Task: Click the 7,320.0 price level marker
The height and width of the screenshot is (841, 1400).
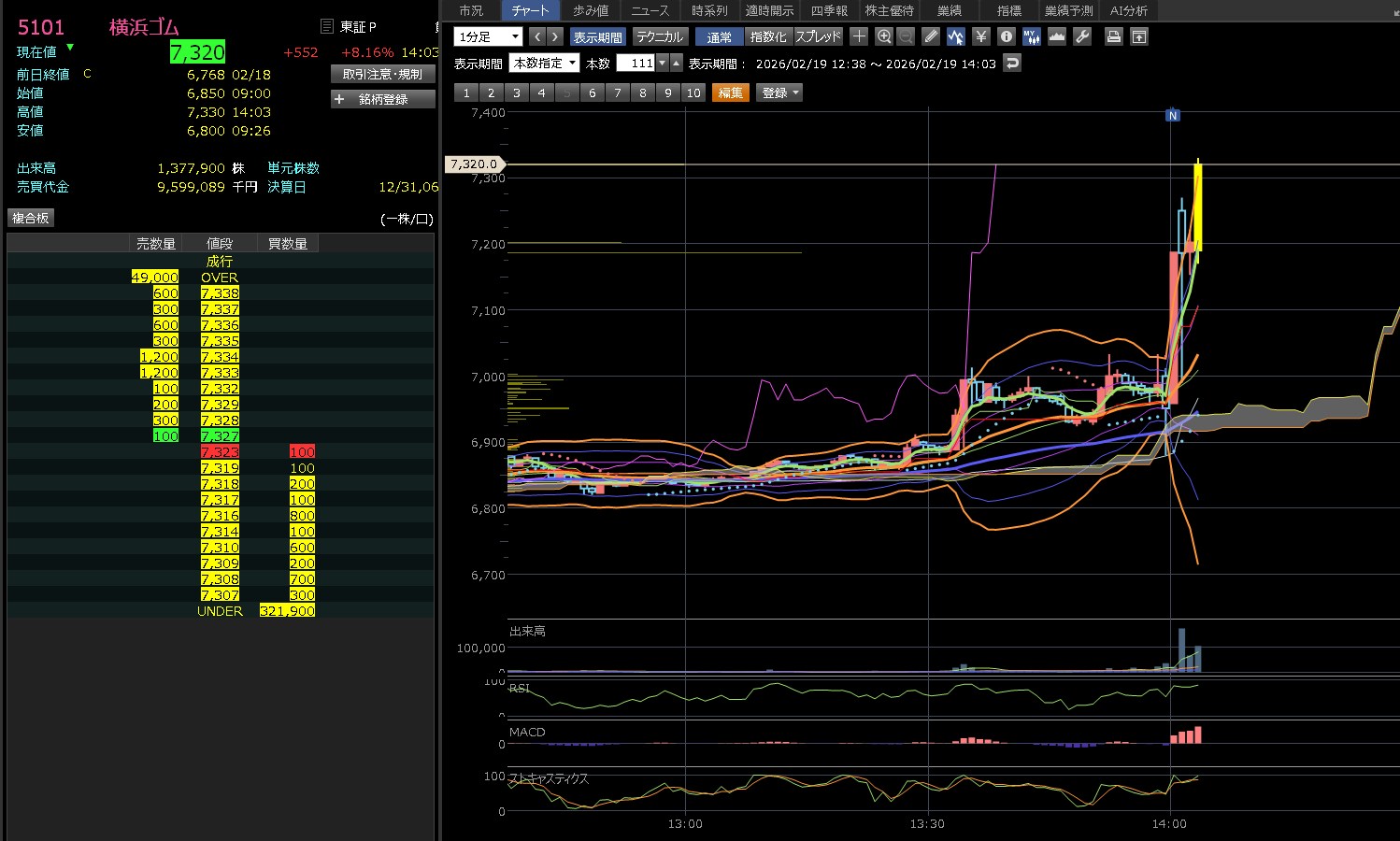Action: click(x=475, y=164)
